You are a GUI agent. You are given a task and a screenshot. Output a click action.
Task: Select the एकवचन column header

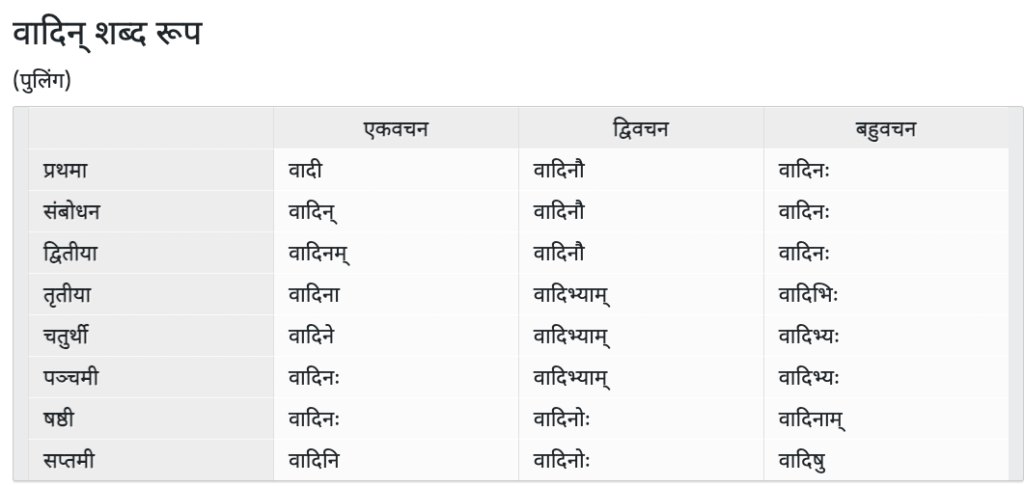(395, 129)
